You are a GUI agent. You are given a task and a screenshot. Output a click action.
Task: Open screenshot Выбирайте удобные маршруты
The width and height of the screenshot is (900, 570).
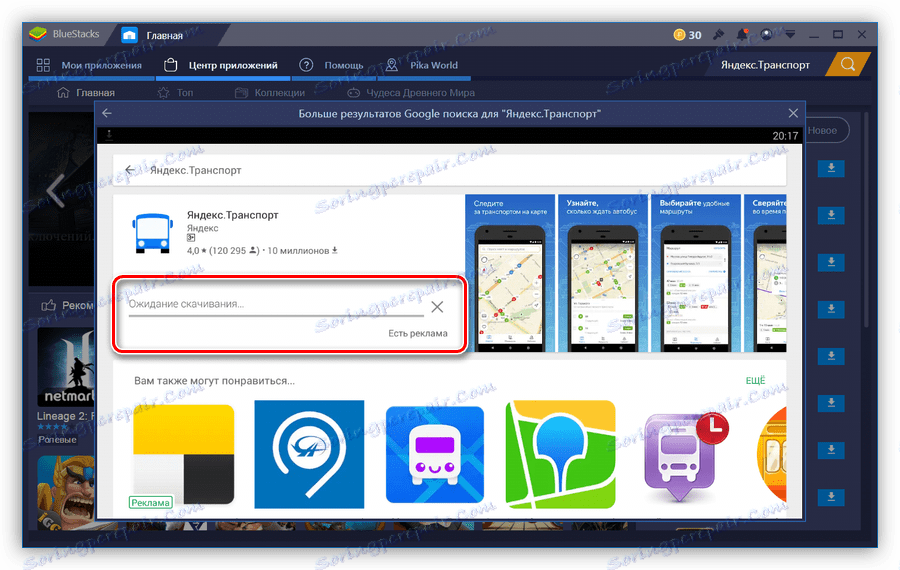[x=695, y=273]
